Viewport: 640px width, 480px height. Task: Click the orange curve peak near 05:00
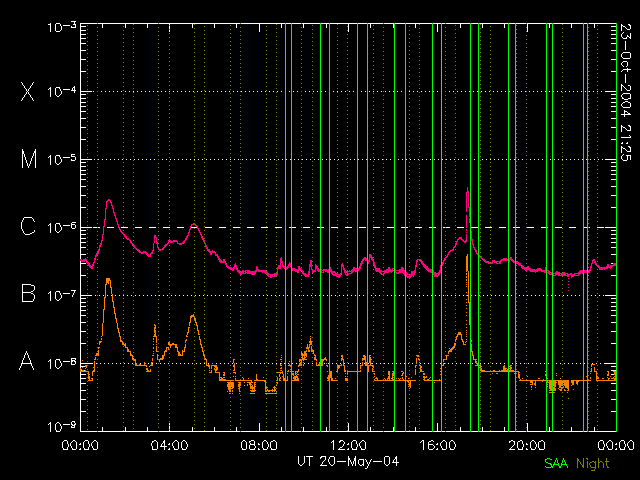tap(193, 316)
